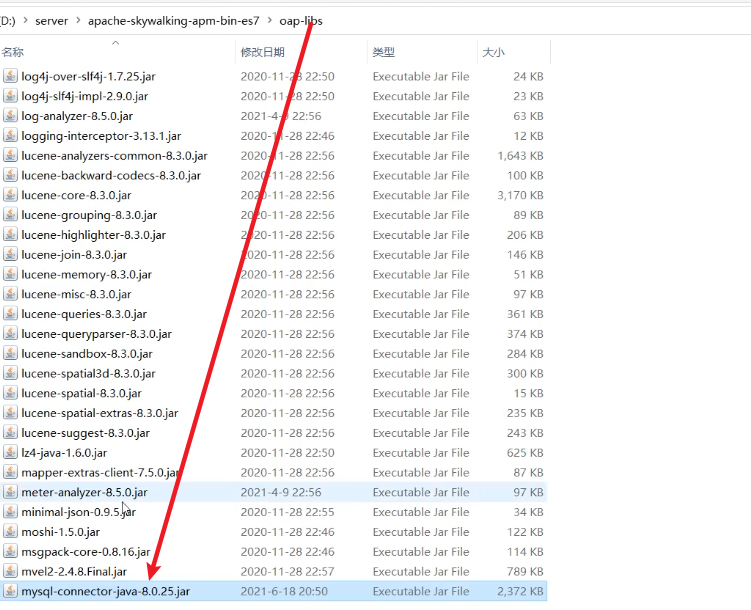Click the jar icon for mysql-connector-java-8.0.25.jar
751x610 pixels.
[x=10, y=591]
